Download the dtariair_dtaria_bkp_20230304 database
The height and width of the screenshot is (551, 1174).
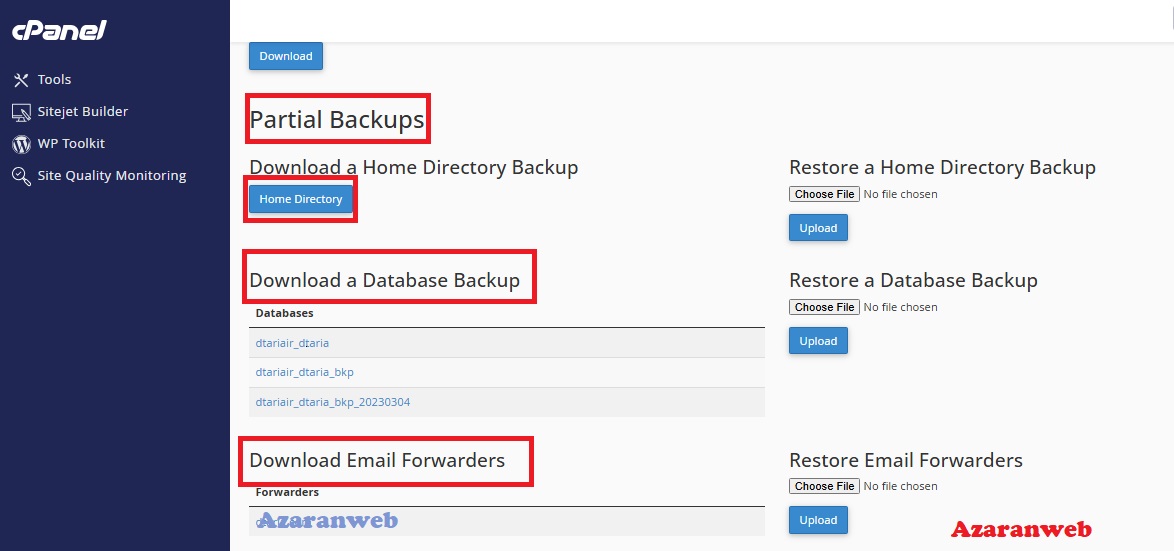[x=332, y=402]
